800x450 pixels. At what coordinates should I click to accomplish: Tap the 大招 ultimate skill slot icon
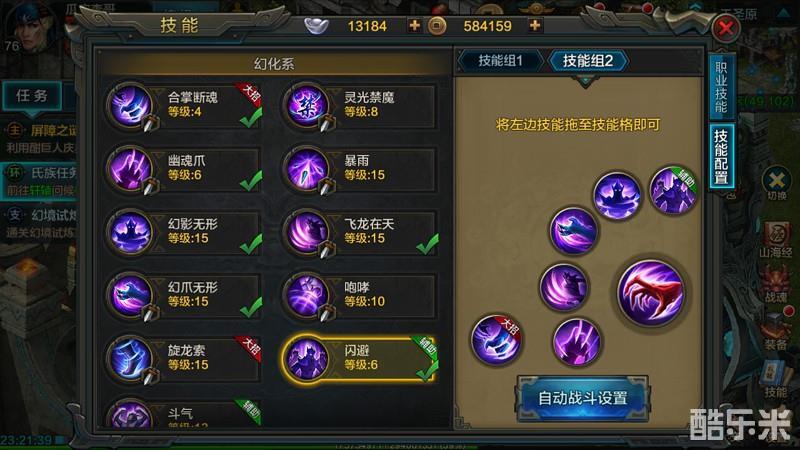pyautogui.click(x=496, y=340)
